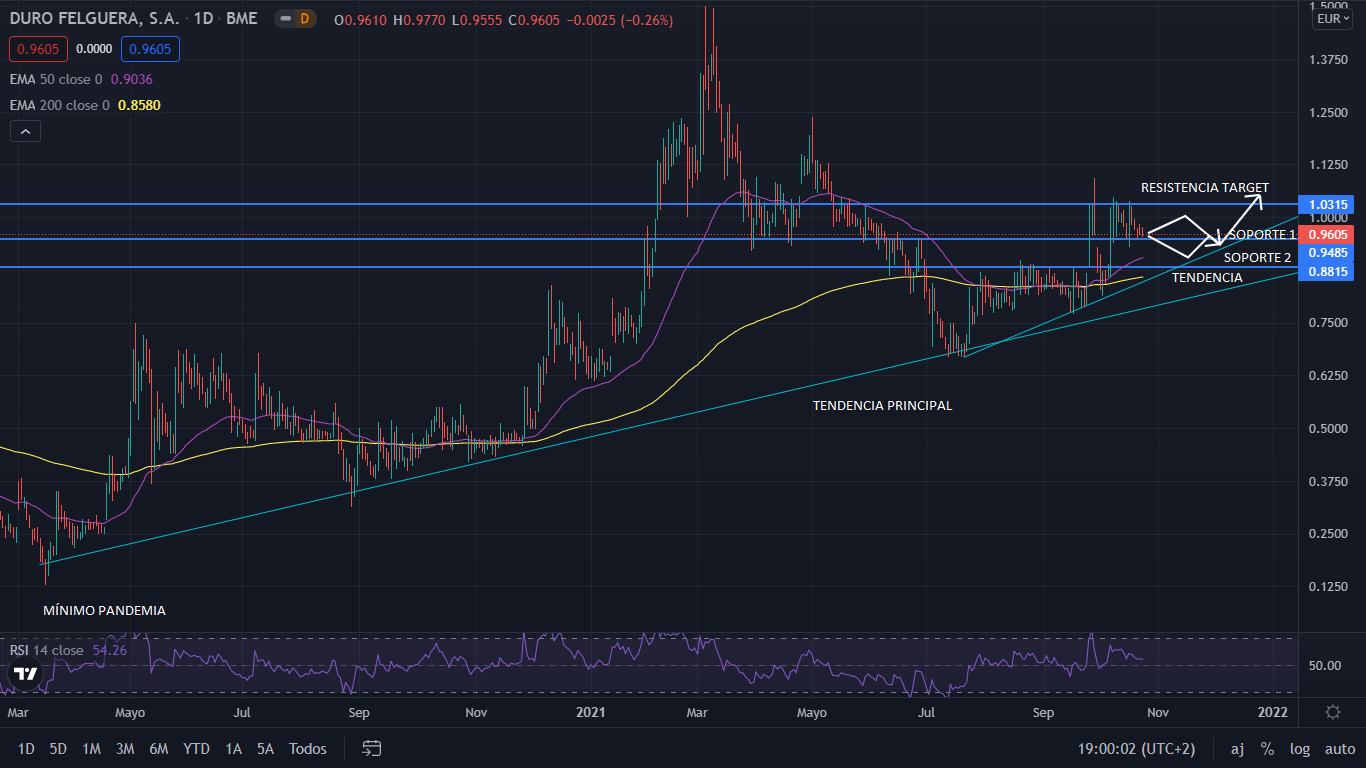Toggle the auto scale option
1366x768 pixels.
point(1339,749)
